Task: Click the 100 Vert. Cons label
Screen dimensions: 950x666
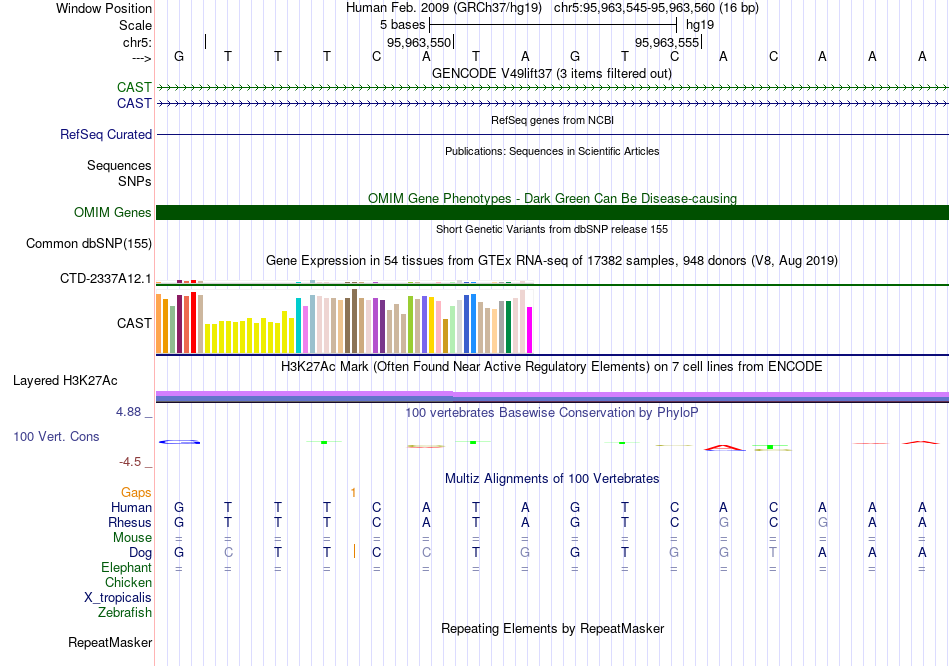Action: [x=56, y=436]
